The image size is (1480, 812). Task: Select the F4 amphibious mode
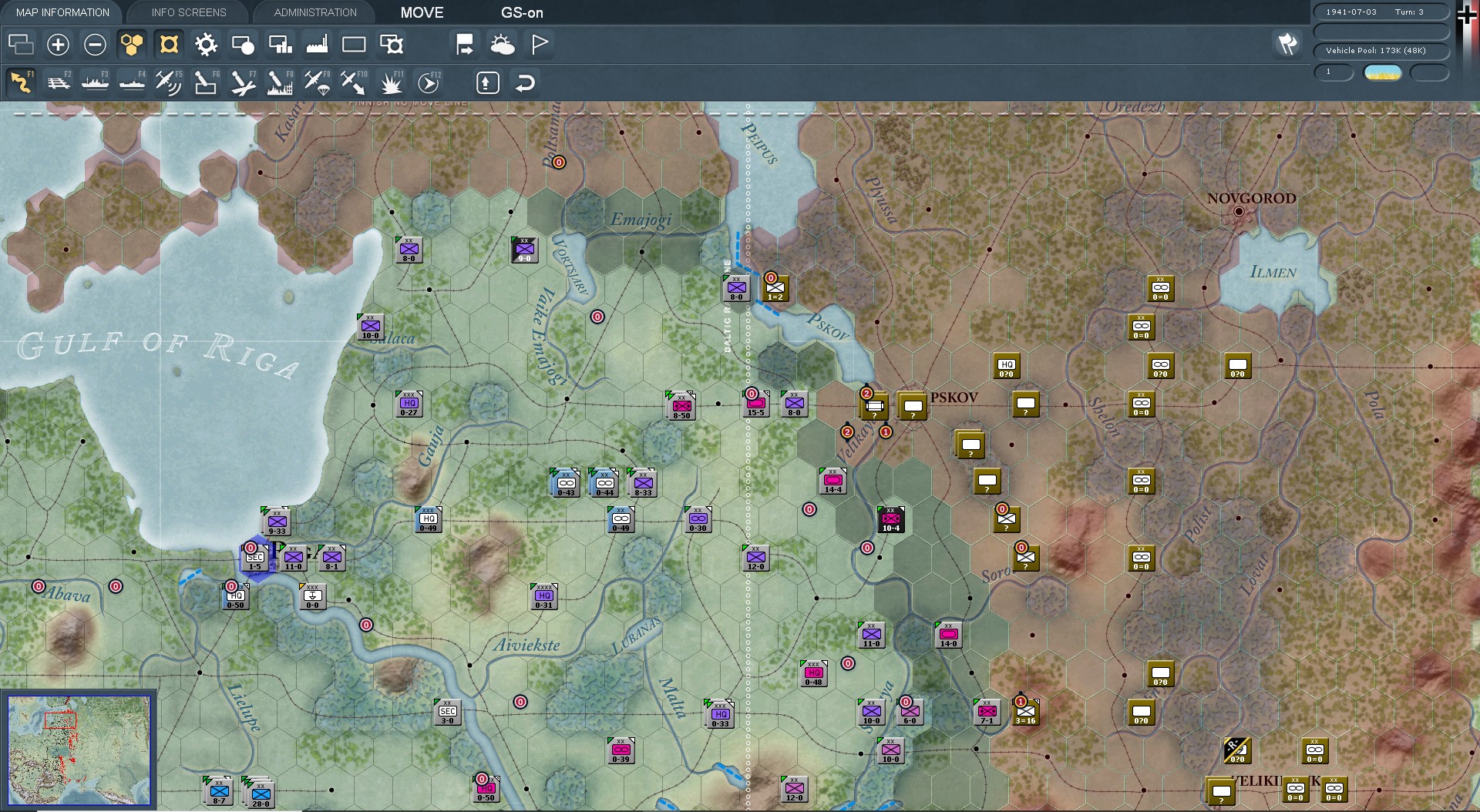pos(132,82)
